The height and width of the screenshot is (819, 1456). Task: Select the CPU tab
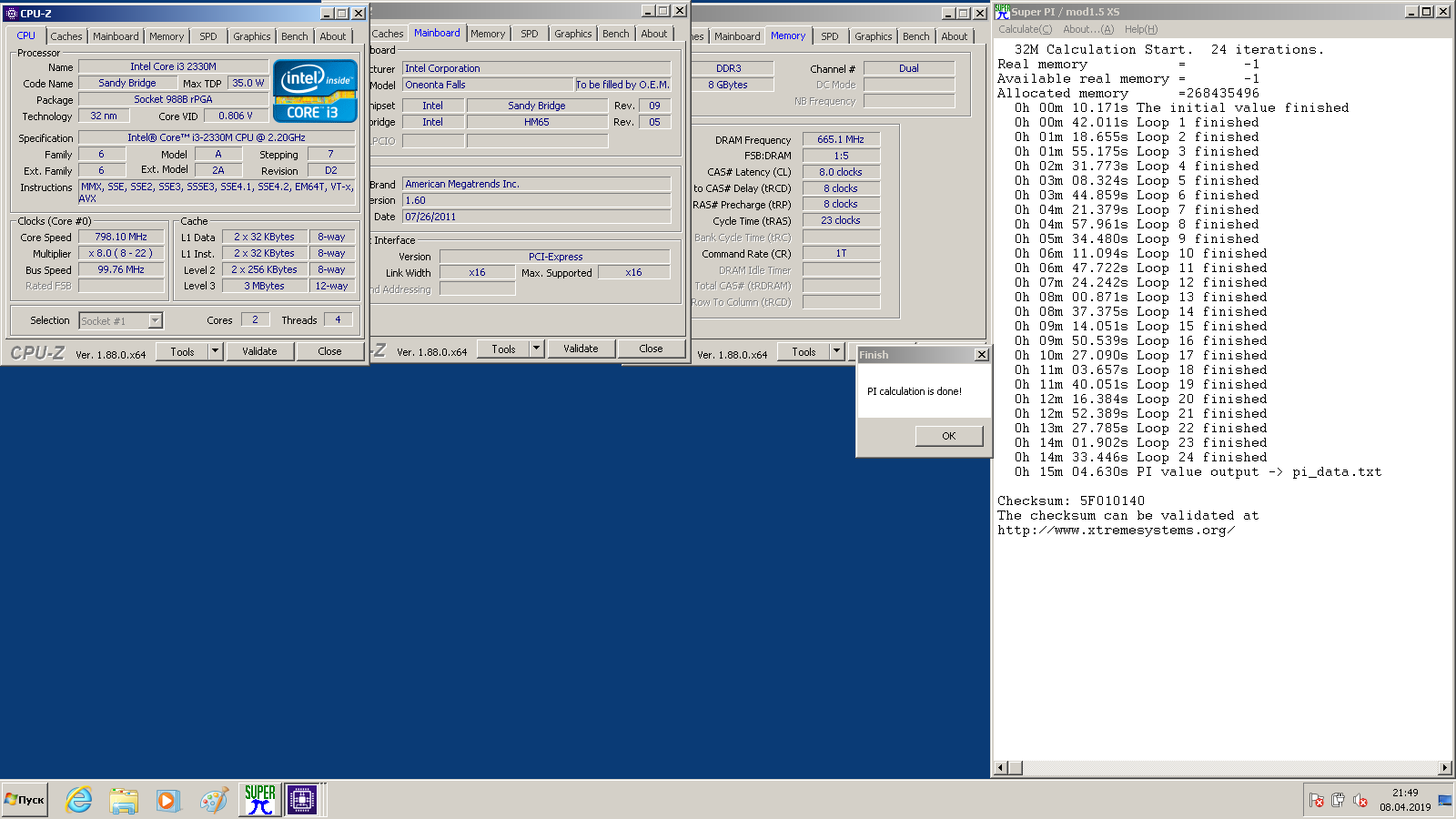pos(26,35)
